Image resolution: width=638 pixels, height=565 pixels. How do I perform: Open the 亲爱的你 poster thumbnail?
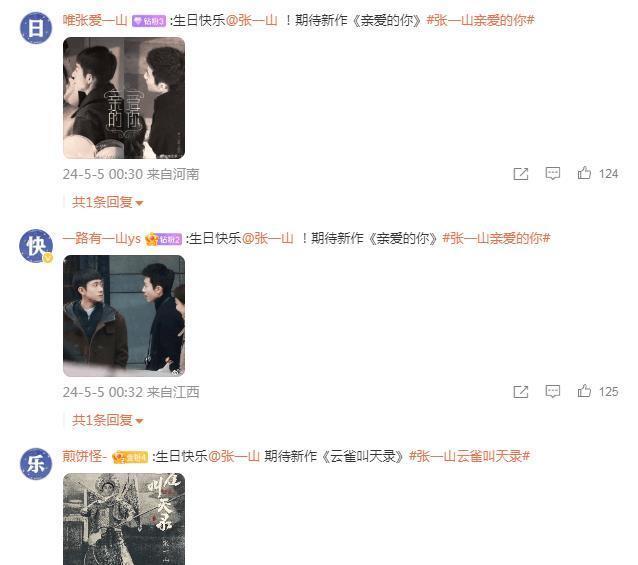coord(124,98)
